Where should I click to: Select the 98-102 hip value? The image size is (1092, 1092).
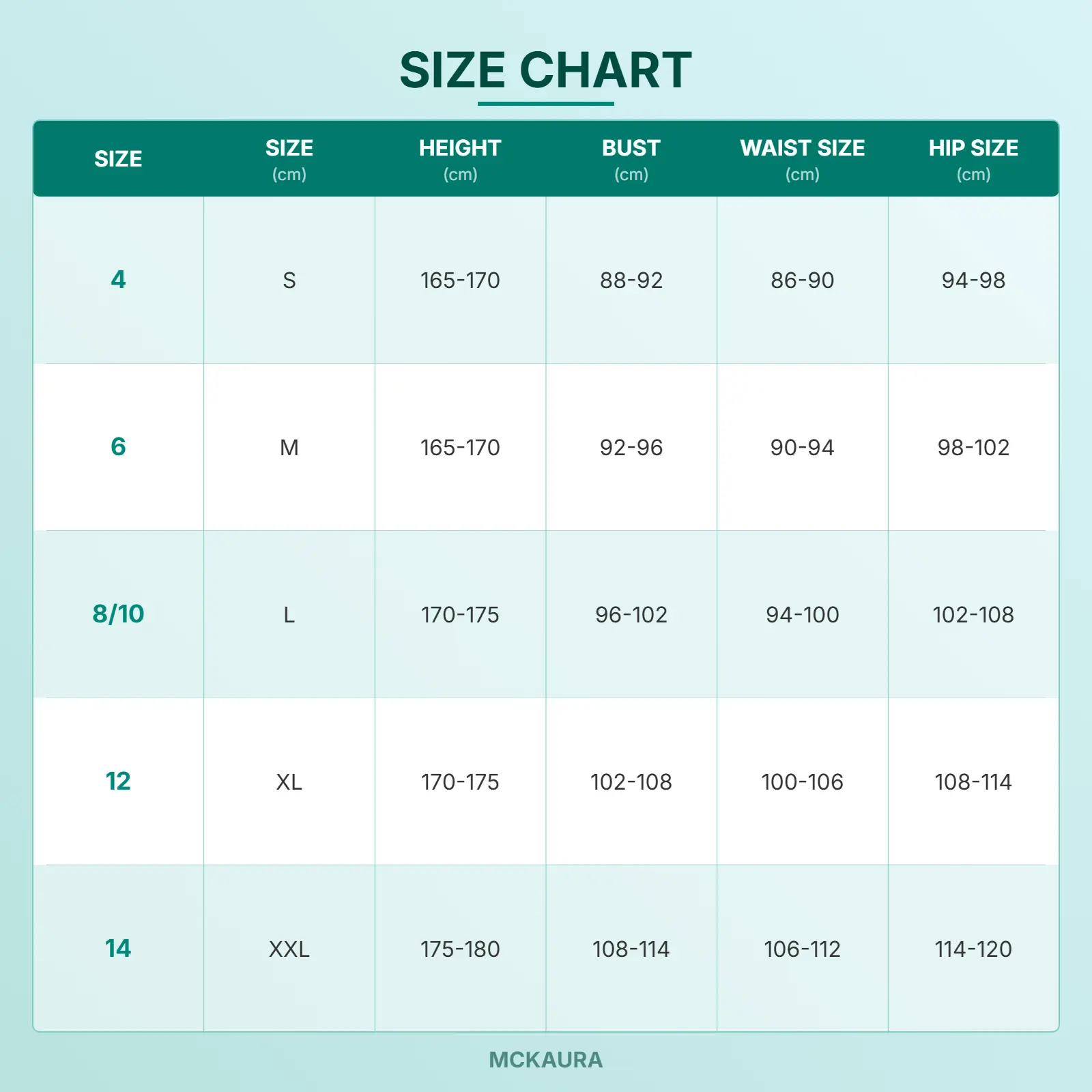[x=973, y=447]
